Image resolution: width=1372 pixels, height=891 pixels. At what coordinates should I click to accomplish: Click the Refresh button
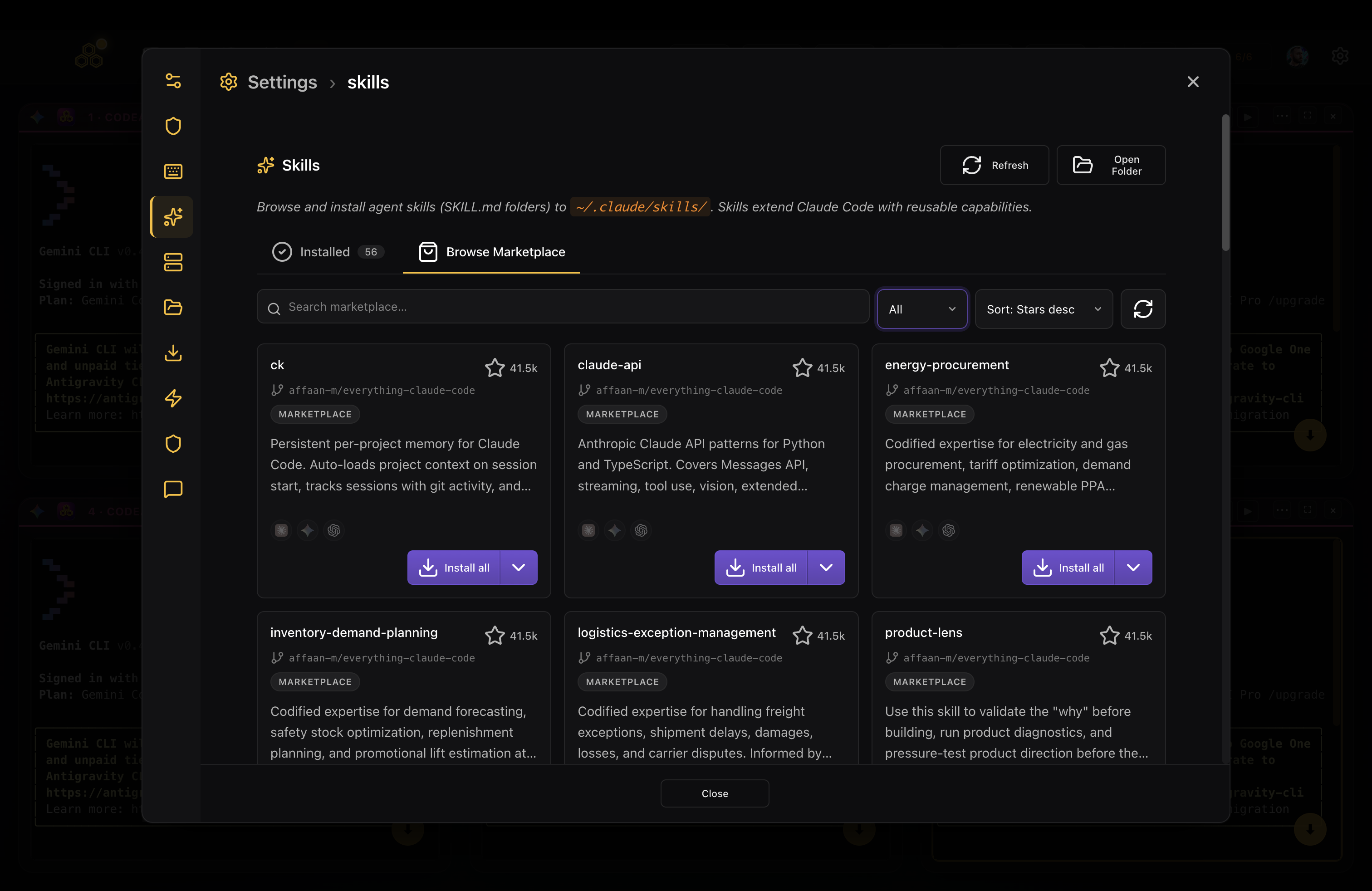point(995,166)
